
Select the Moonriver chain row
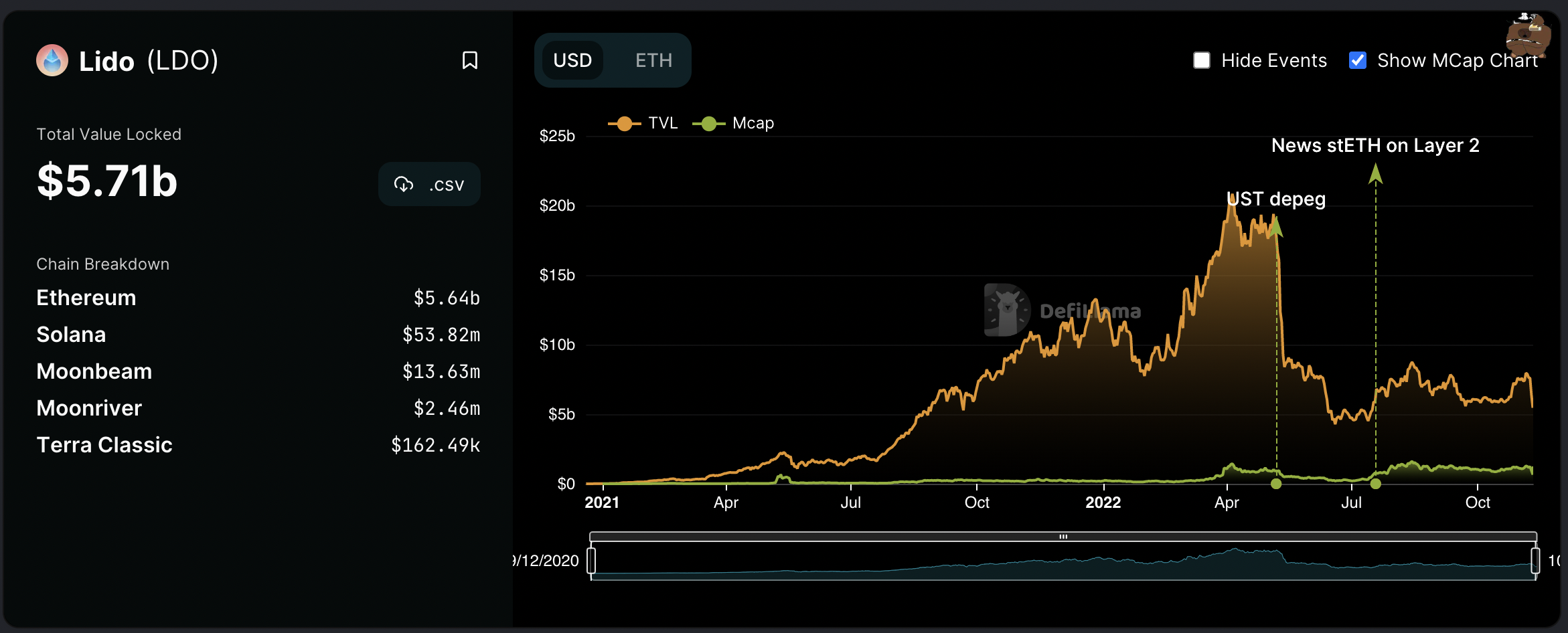coord(258,408)
